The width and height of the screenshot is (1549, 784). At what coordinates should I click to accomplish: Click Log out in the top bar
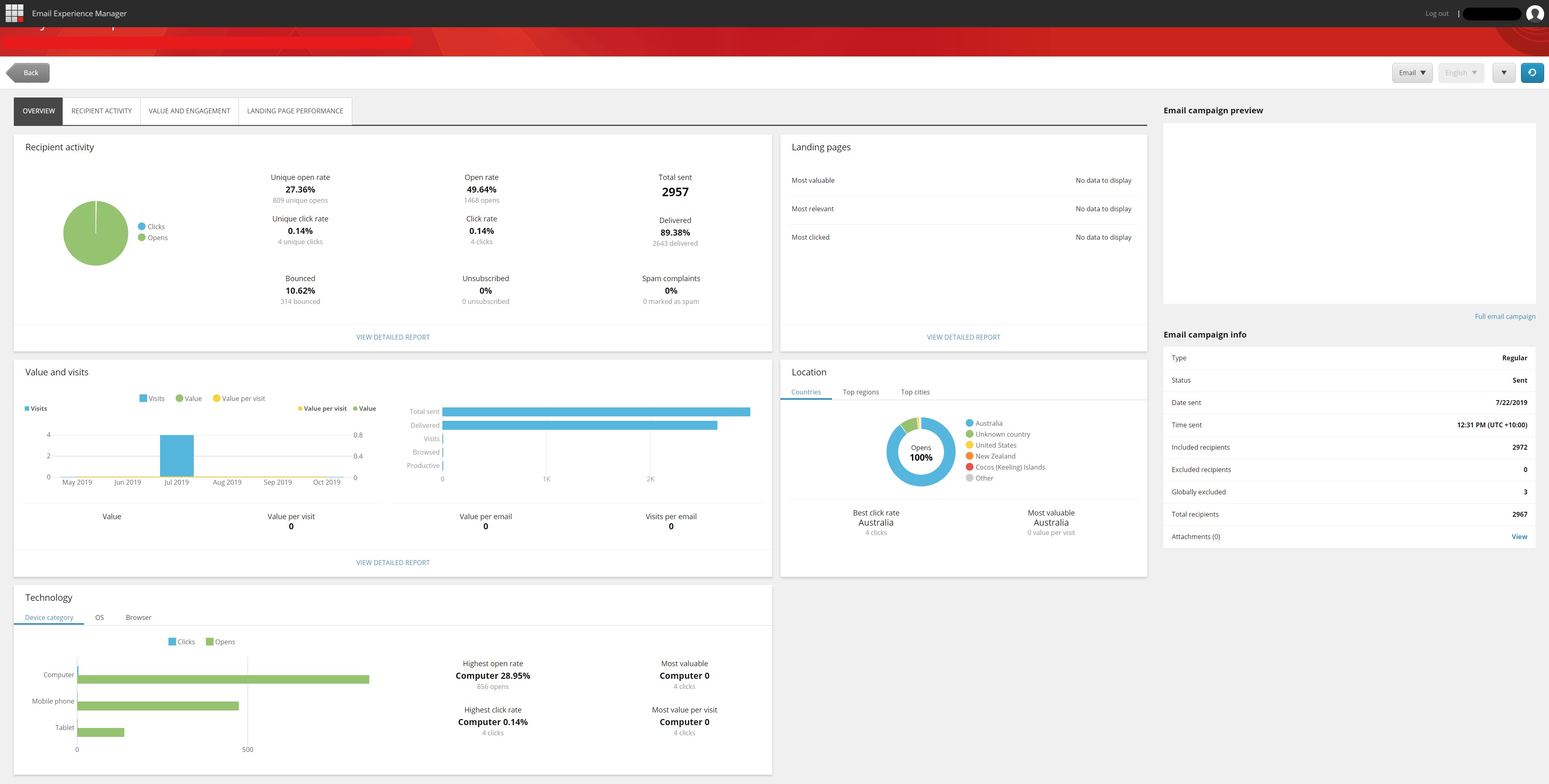[x=1436, y=13]
